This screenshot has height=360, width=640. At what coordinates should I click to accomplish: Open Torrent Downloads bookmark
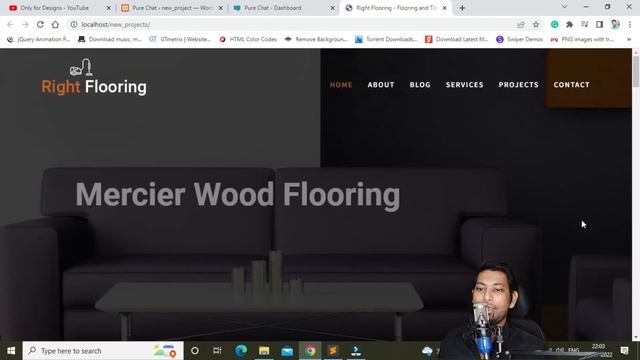[387, 39]
